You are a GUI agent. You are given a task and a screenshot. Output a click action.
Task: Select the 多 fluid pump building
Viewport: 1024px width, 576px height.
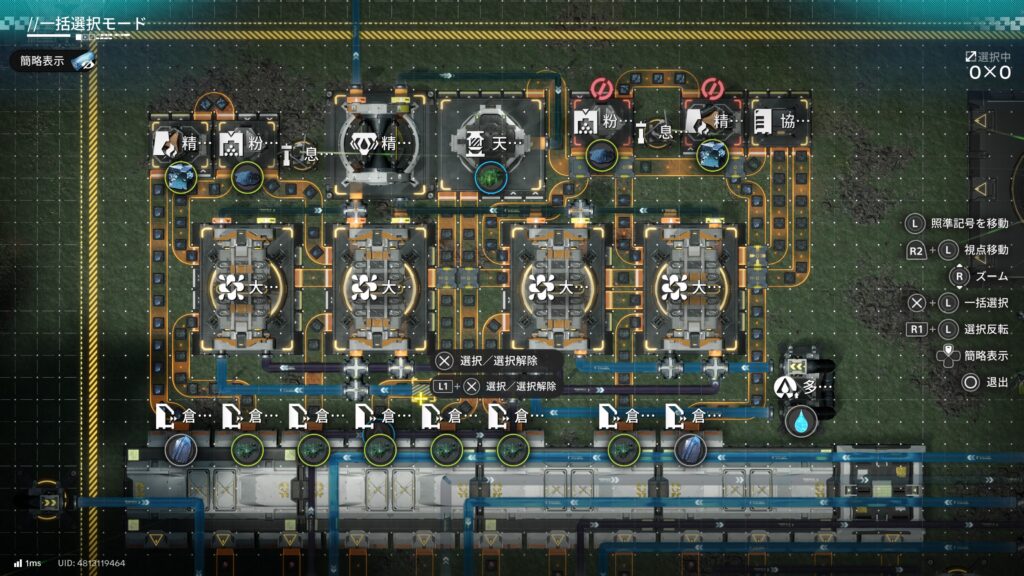coord(802,386)
